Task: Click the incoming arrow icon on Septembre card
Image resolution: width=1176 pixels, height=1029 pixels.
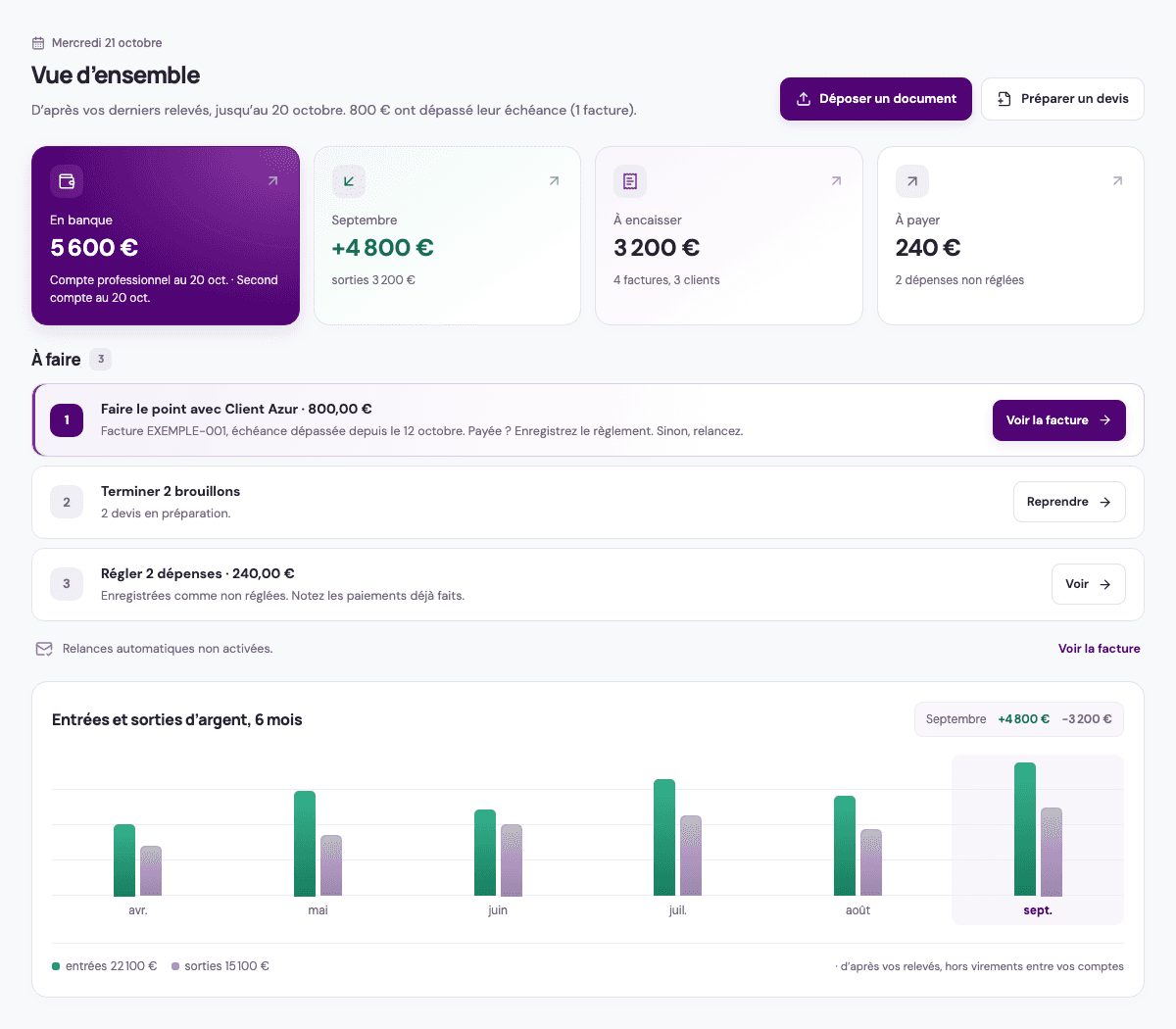Action: tap(349, 181)
